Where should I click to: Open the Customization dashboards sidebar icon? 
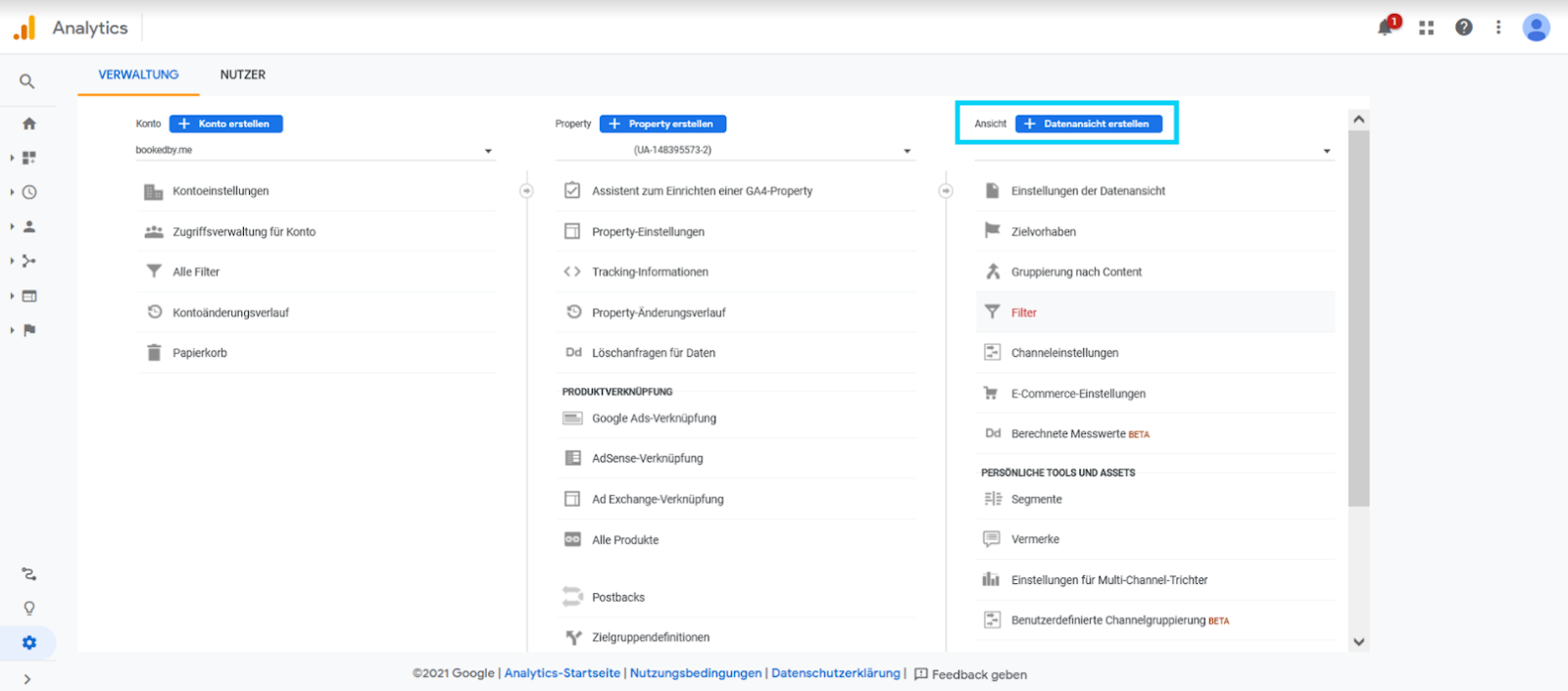29,158
